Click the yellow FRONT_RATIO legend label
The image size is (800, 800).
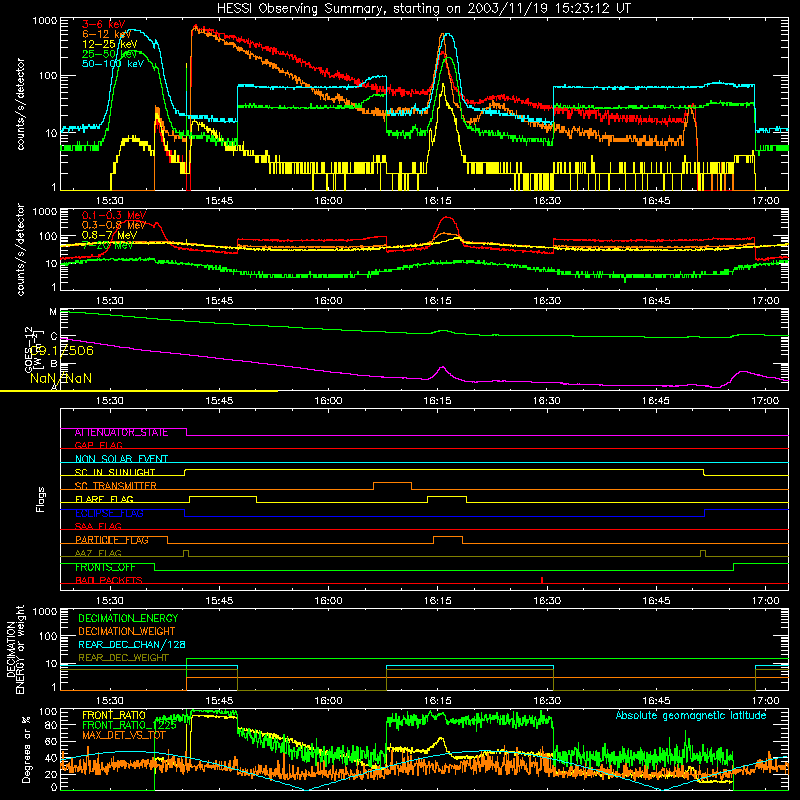(114, 715)
